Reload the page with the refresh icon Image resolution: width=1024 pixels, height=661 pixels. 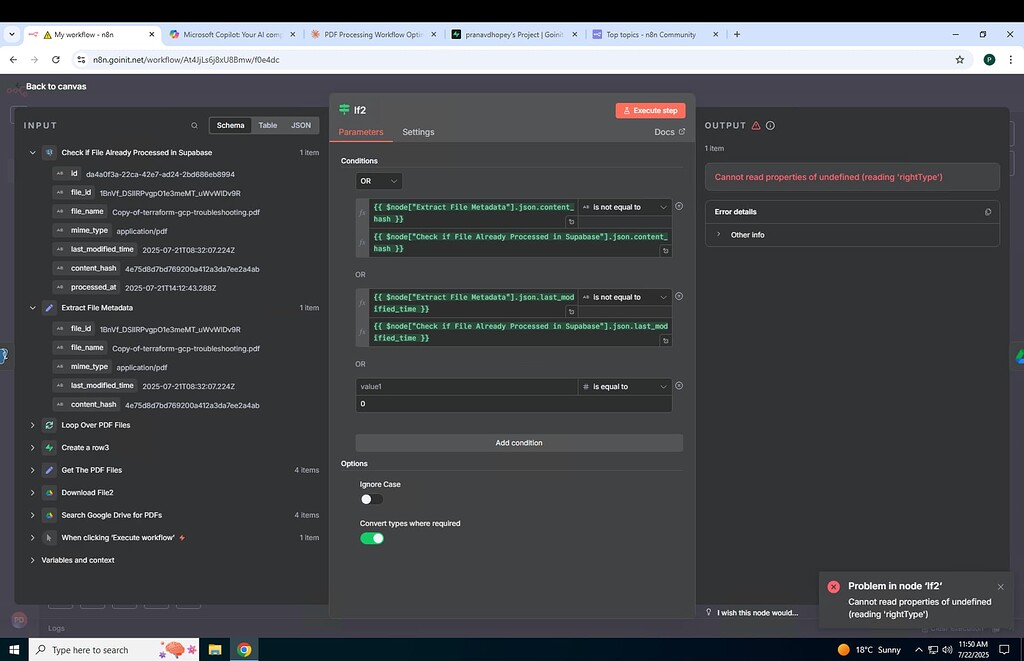click(59, 60)
